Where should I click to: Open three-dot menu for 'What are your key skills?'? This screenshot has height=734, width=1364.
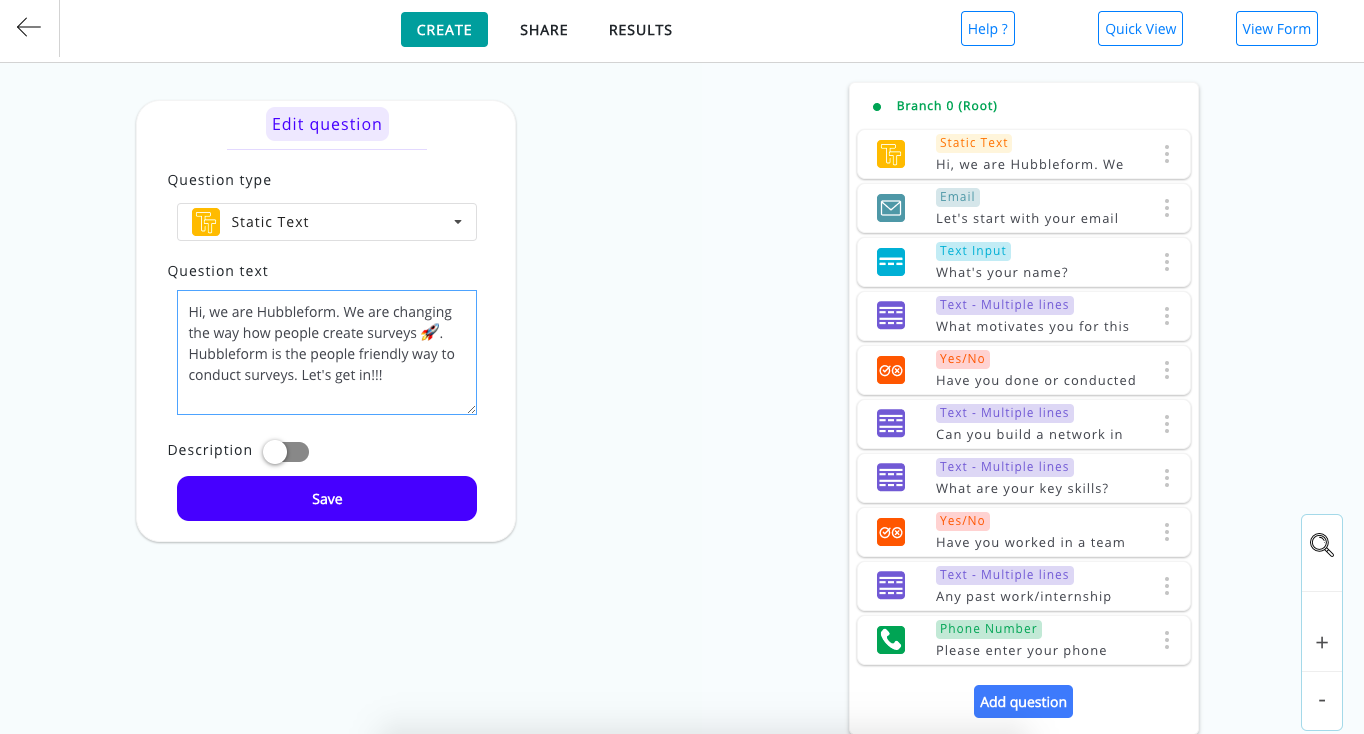pos(1166,478)
